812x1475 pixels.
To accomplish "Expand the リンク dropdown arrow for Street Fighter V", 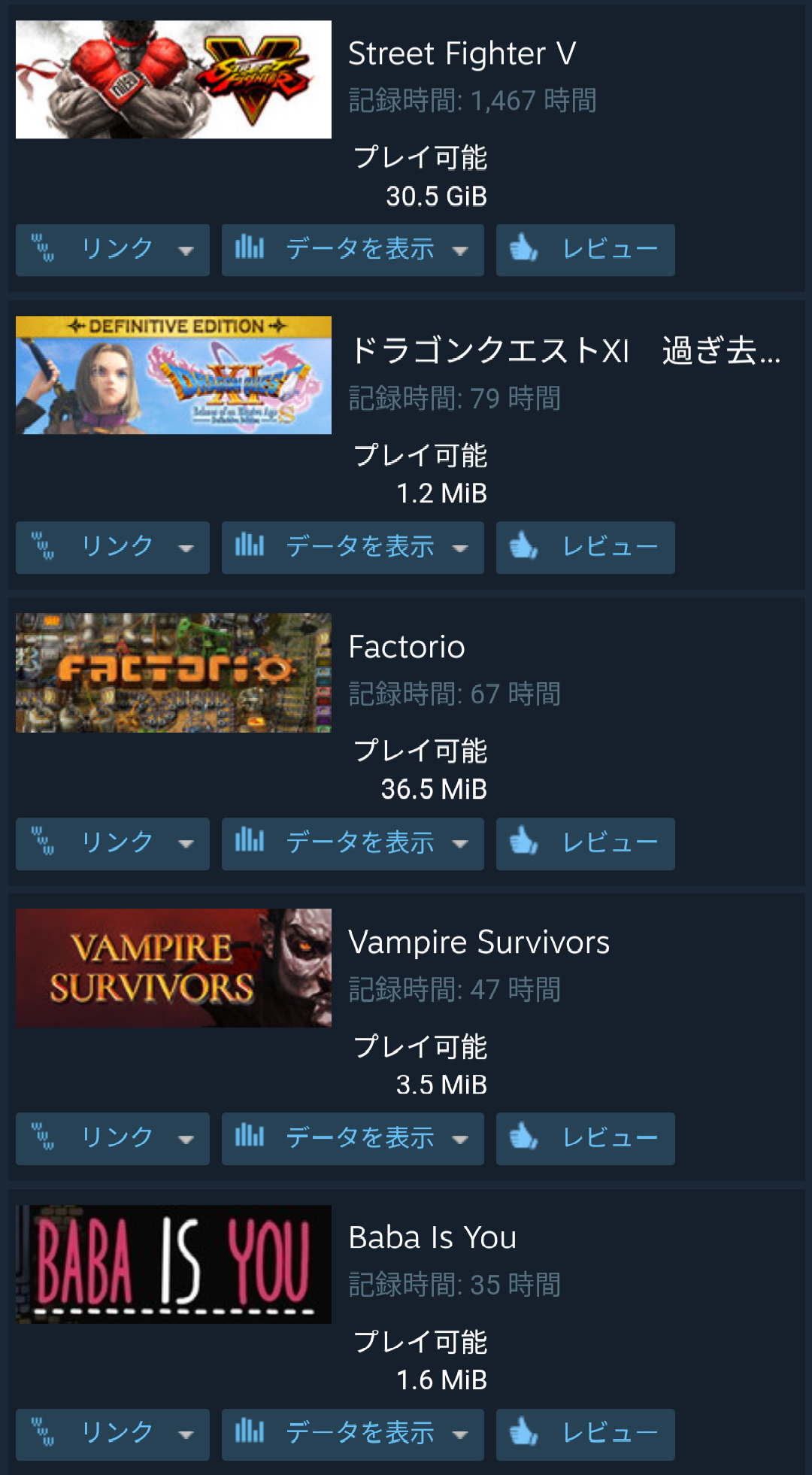I will pyautogui.click(x=186, y=250).
